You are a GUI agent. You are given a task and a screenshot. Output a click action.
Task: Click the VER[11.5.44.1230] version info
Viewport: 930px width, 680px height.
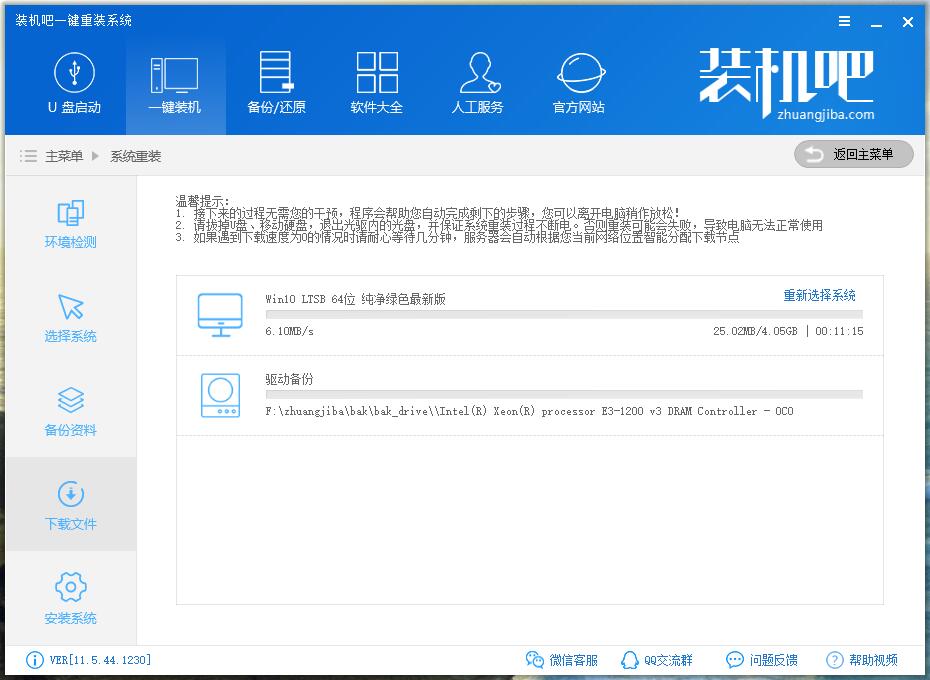100,660
